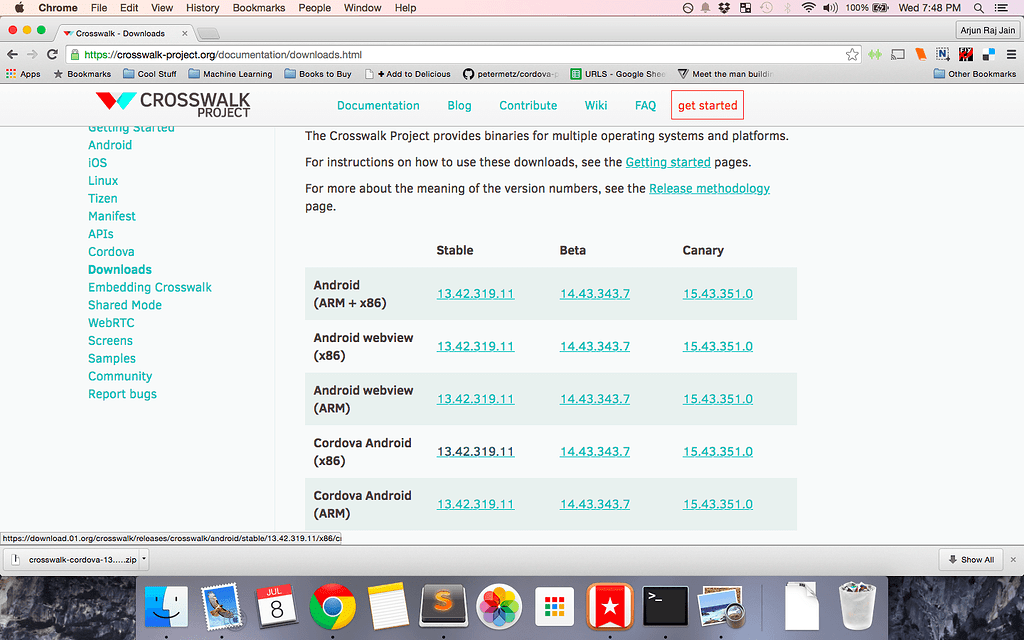
Task: Open the Photos app in dock
Action: pyautogui.click(x=497, y=607)
